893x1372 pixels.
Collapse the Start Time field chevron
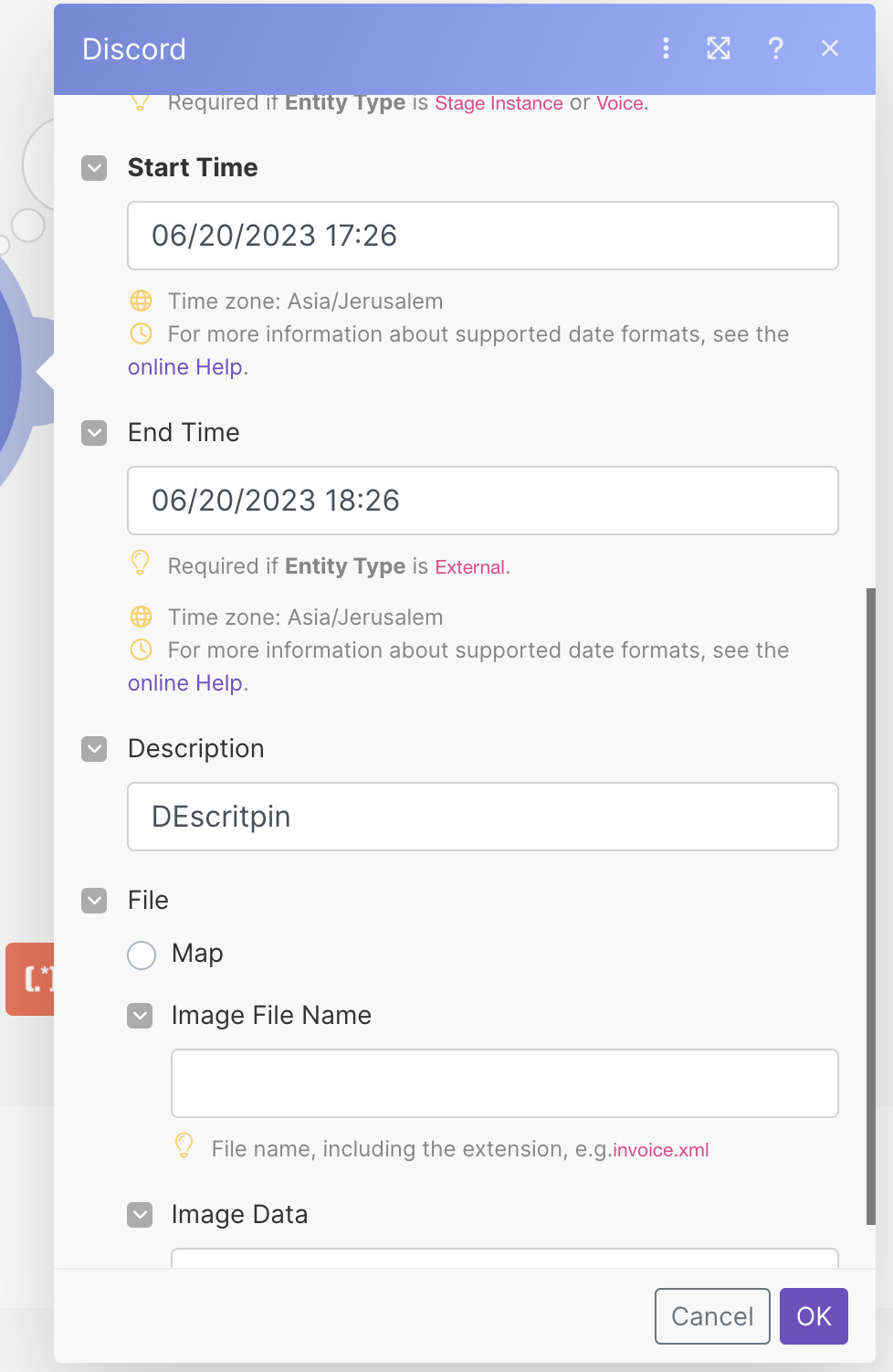(94, 168)
